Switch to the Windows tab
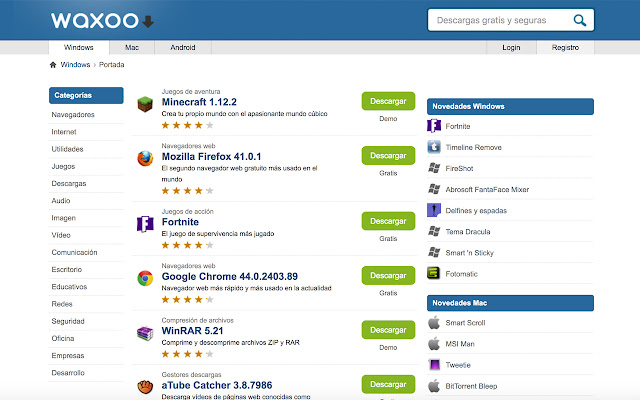 (79, 47)
